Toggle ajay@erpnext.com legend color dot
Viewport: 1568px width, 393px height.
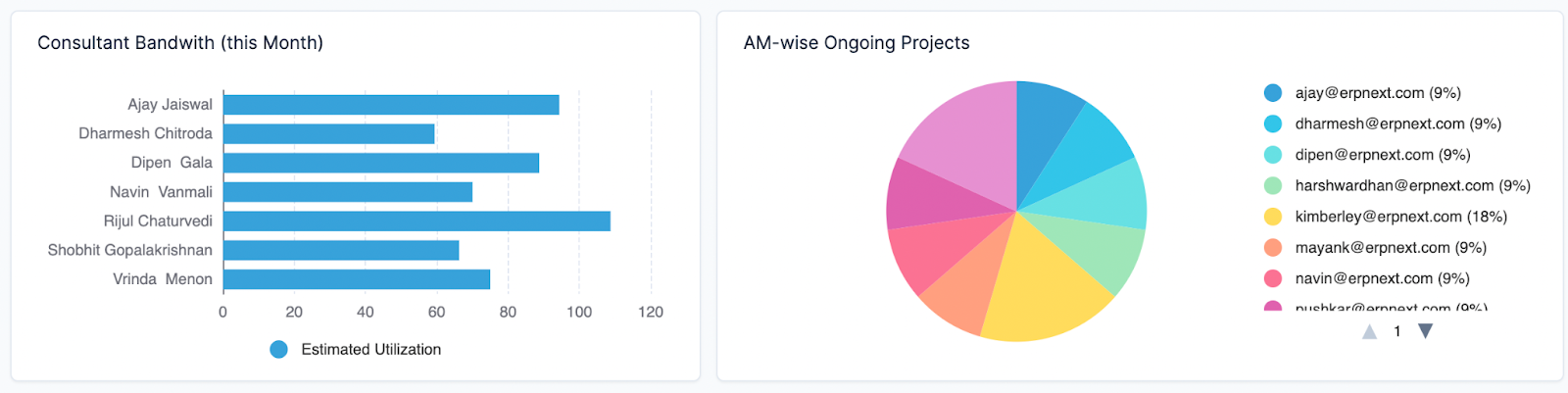pos(1273,93)
